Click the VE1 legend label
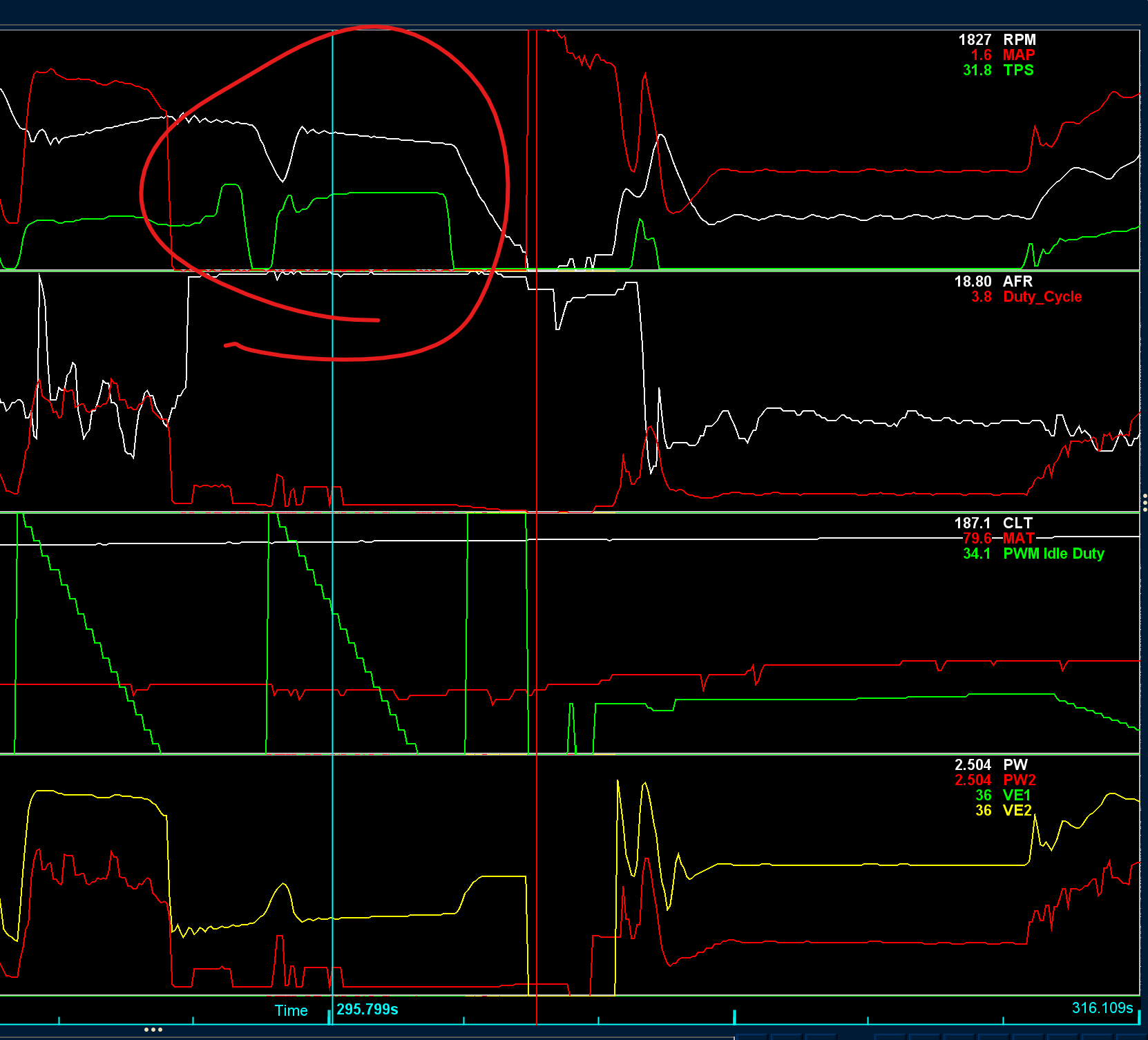 pyautogui.click(x=1017, y=796)
